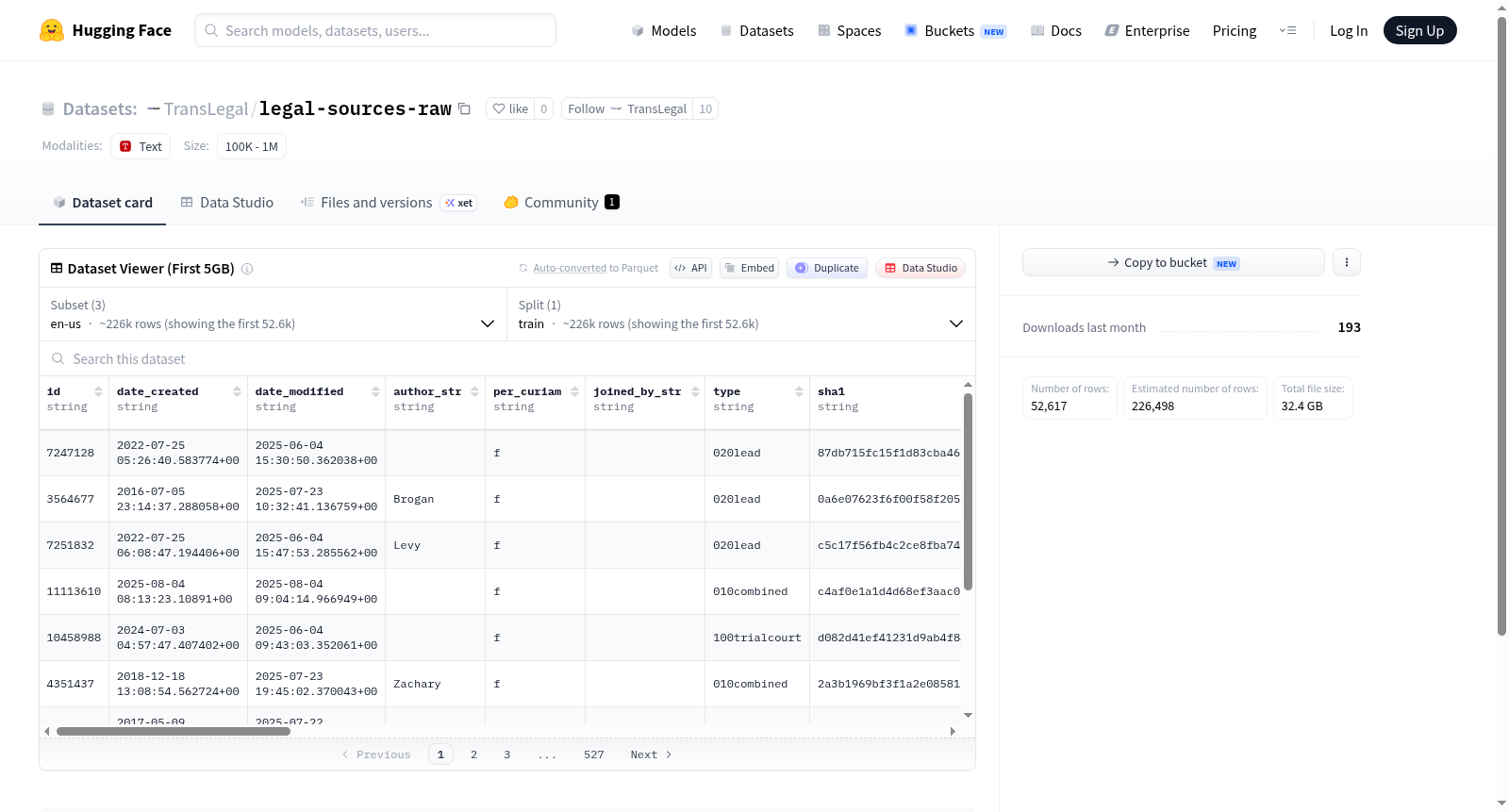The height and width of the screenshot is (812, 1509).
Task: Open Docs in the navigation
Action: coord(1056,30)
